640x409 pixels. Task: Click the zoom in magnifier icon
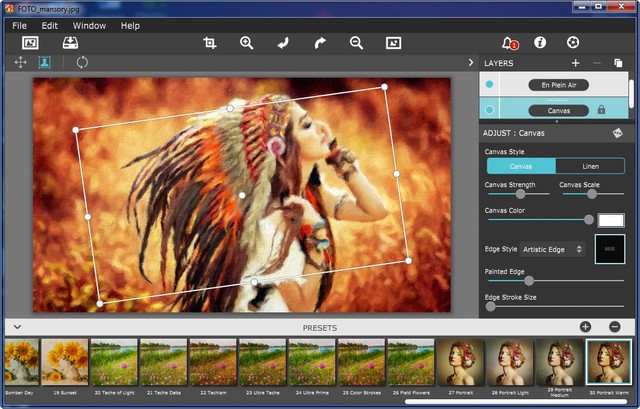(x=247, y=43)
